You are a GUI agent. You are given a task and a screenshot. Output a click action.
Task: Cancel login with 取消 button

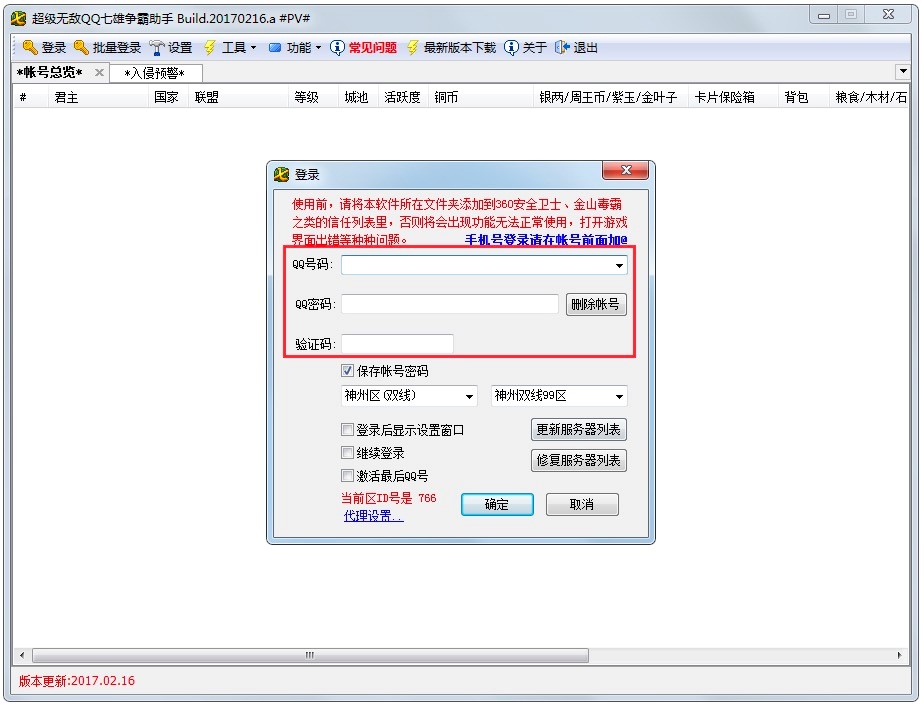click(x=582, y=504)
